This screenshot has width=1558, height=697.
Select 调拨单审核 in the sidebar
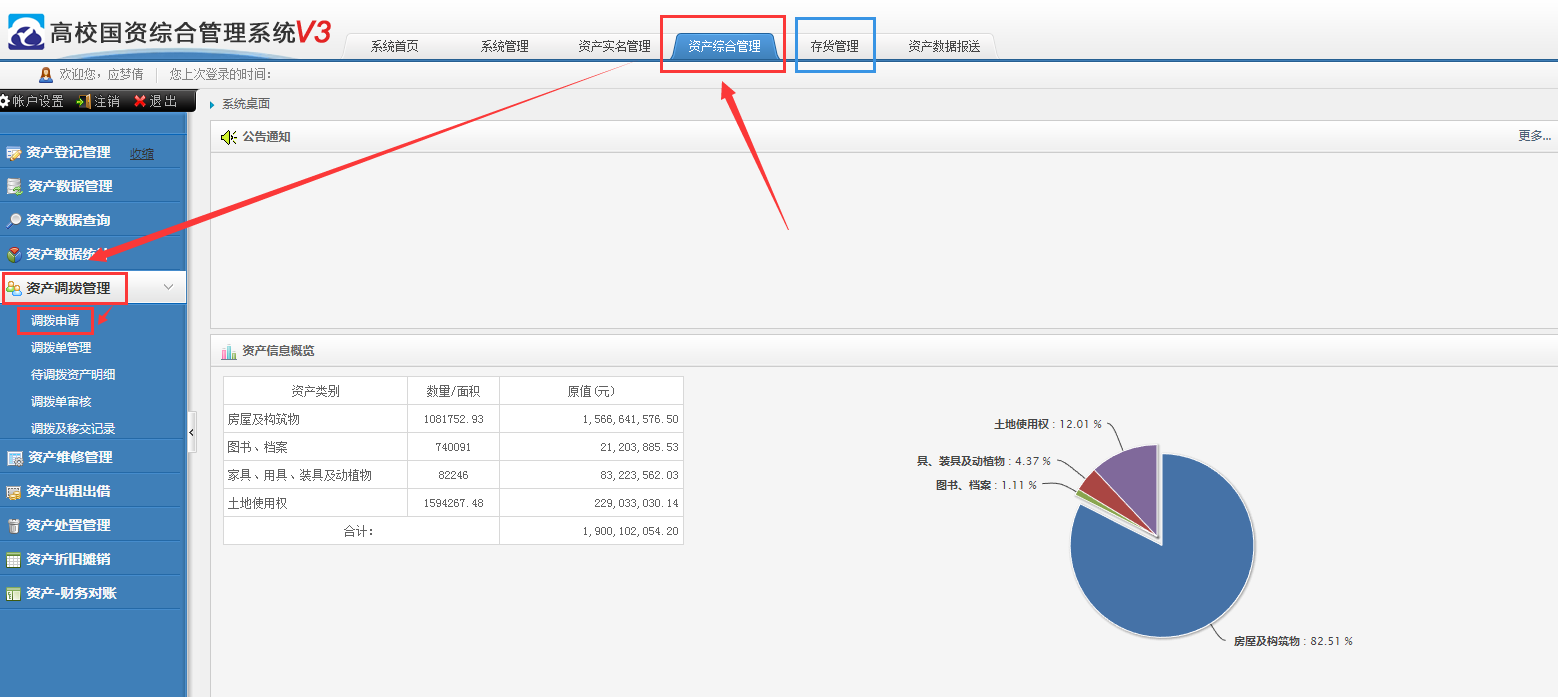click(x=61, y=402)
